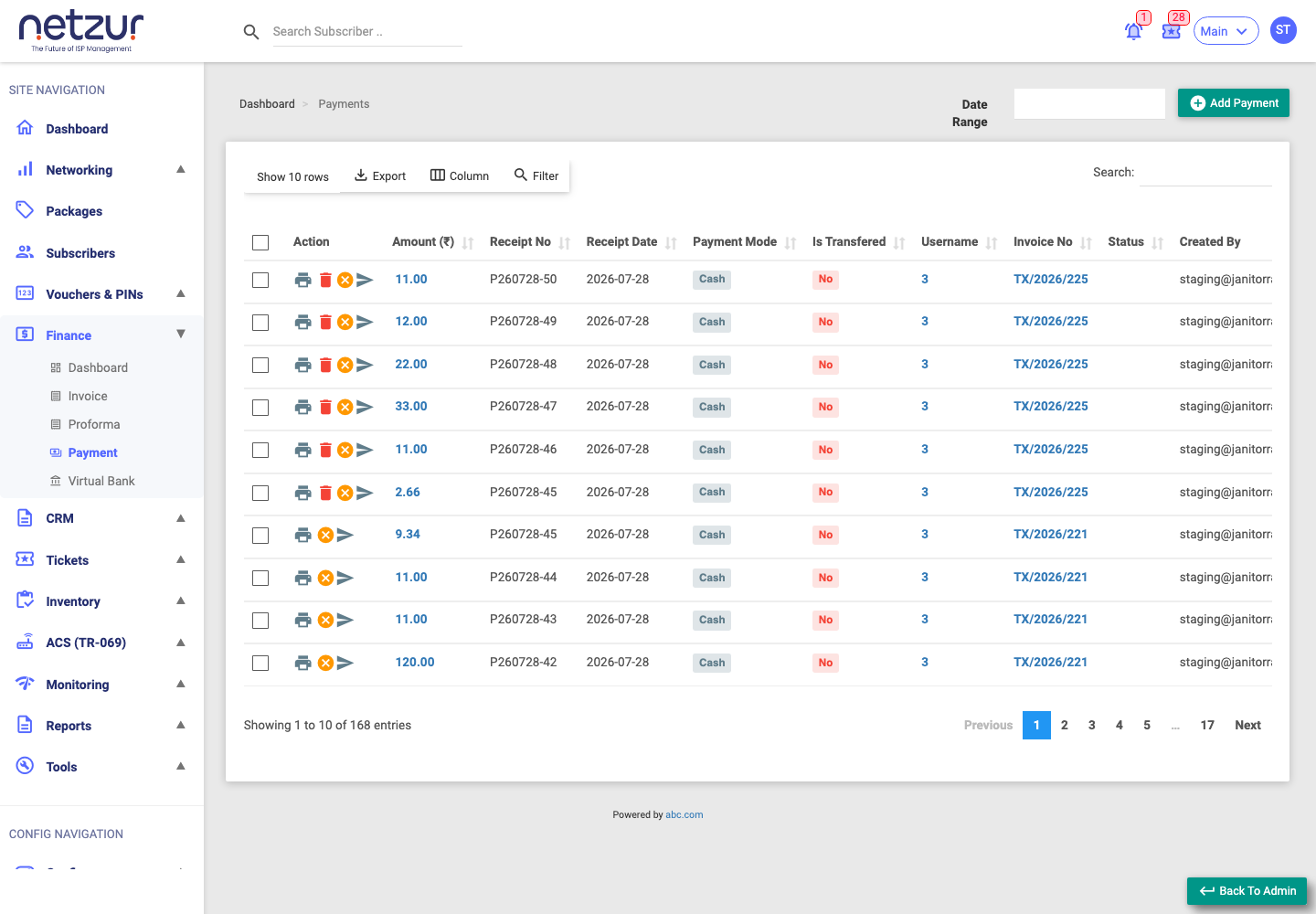
Task: Sort by Receipt No column arrows
Action: 565,242
